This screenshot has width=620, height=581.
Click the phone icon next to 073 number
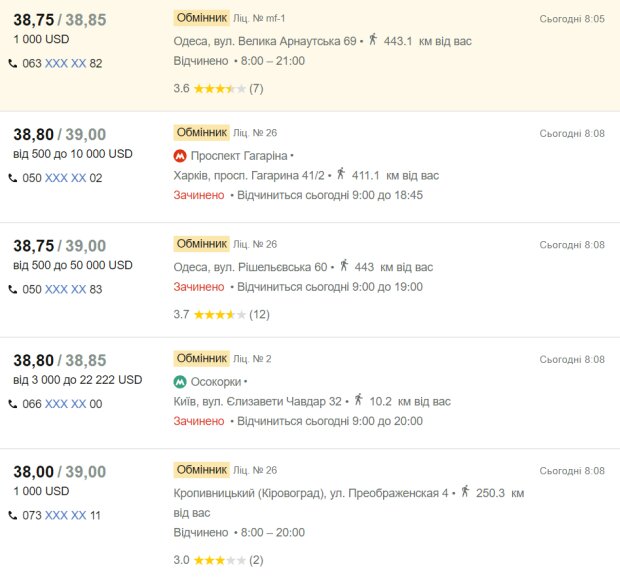pyautogui.click(x=13, y=515)
